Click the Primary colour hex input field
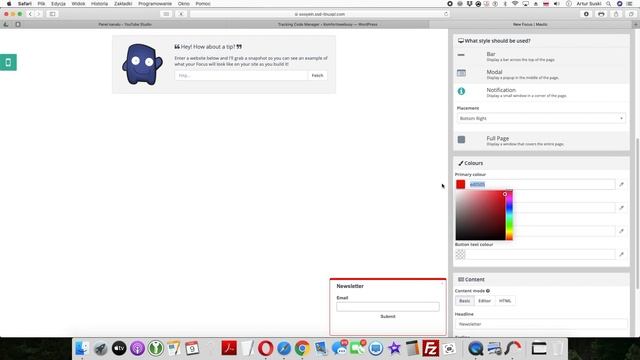Viewport: 640px width, 360px height. point(541,184)
